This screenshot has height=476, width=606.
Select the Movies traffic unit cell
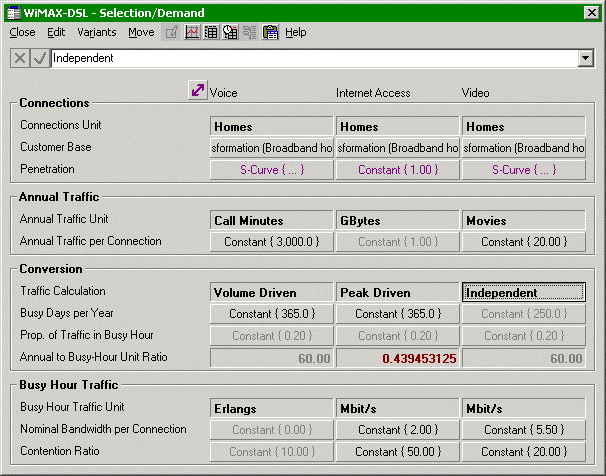pos(524,221)
